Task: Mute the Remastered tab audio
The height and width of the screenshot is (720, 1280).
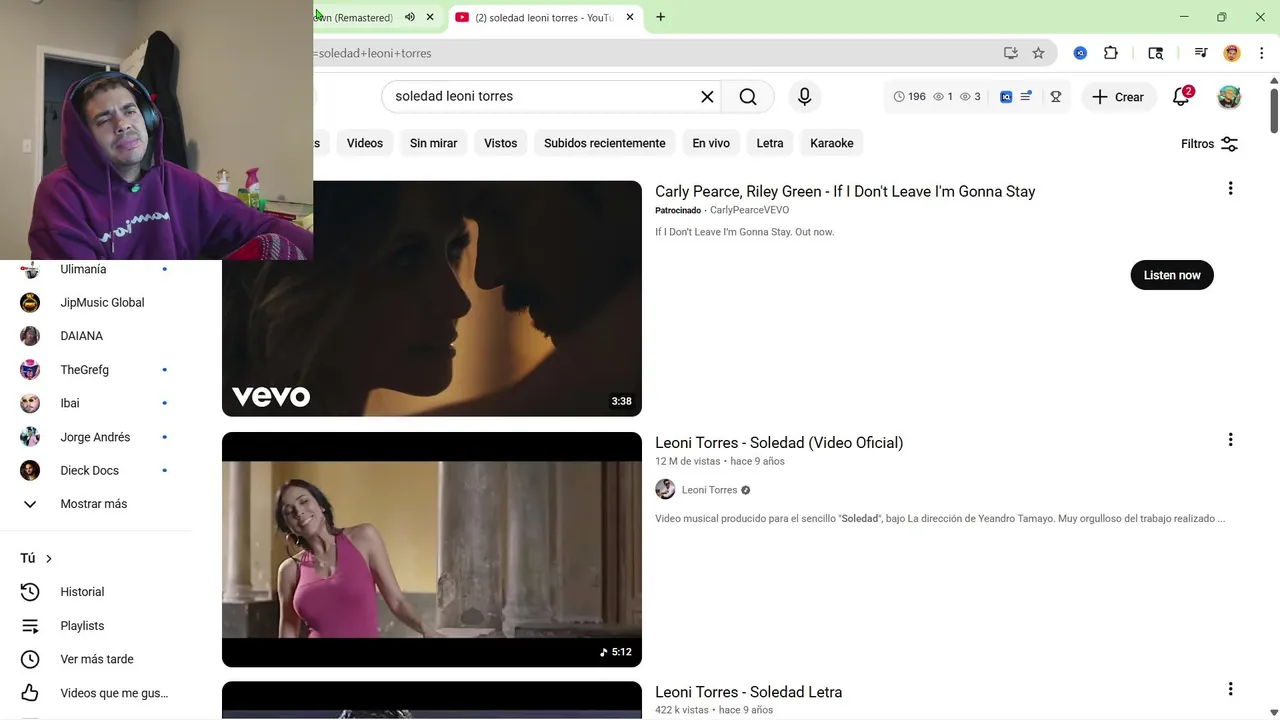Action: (x=410, y=17)
